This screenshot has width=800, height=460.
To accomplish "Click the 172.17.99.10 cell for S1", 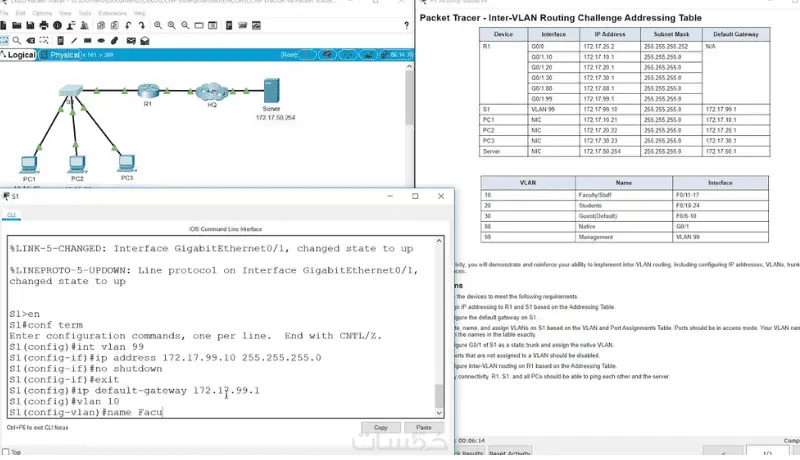I will [610, 109].
